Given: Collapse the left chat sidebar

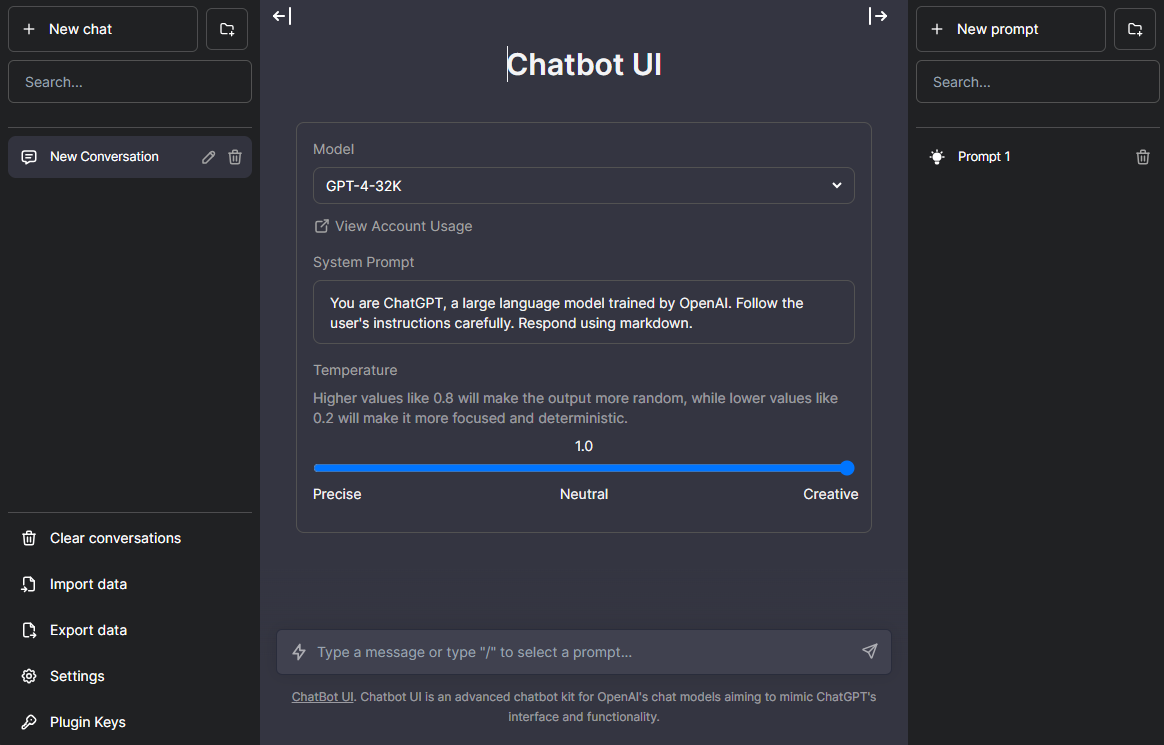Looking at the screenshot, I should tap(282, 16).
